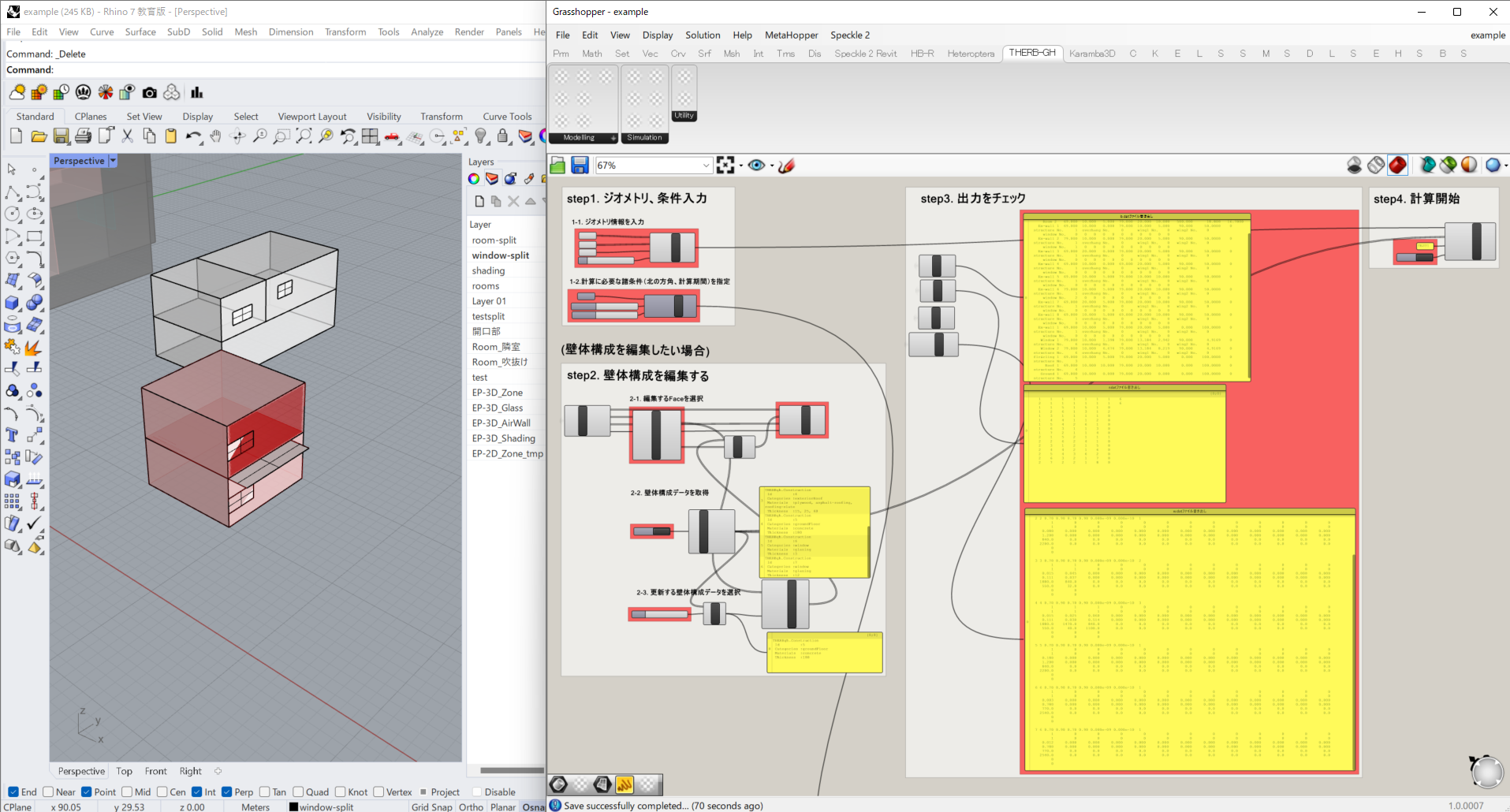Click the camera capture icon
This screenshot has height=812, width=1510.
tap(150, 92)
